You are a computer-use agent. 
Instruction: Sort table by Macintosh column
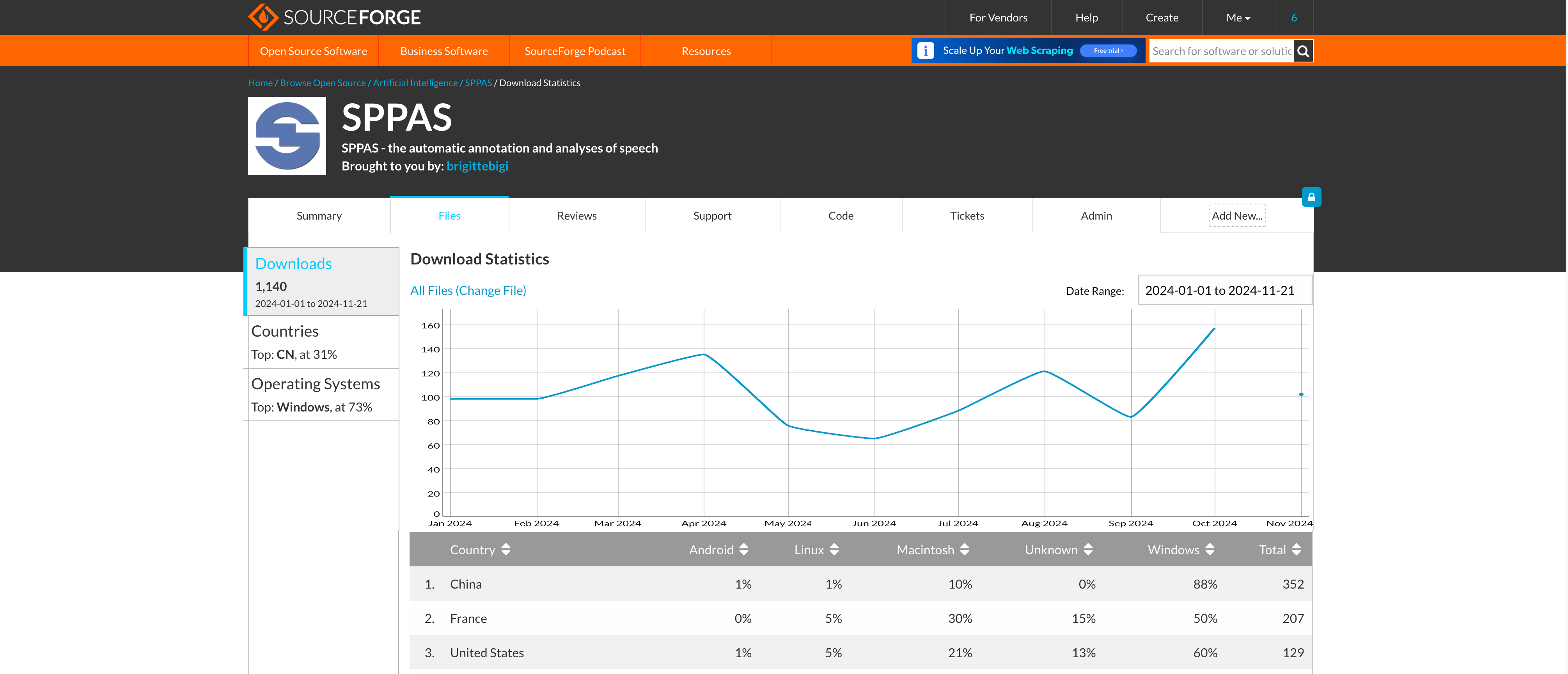(933, 550)
